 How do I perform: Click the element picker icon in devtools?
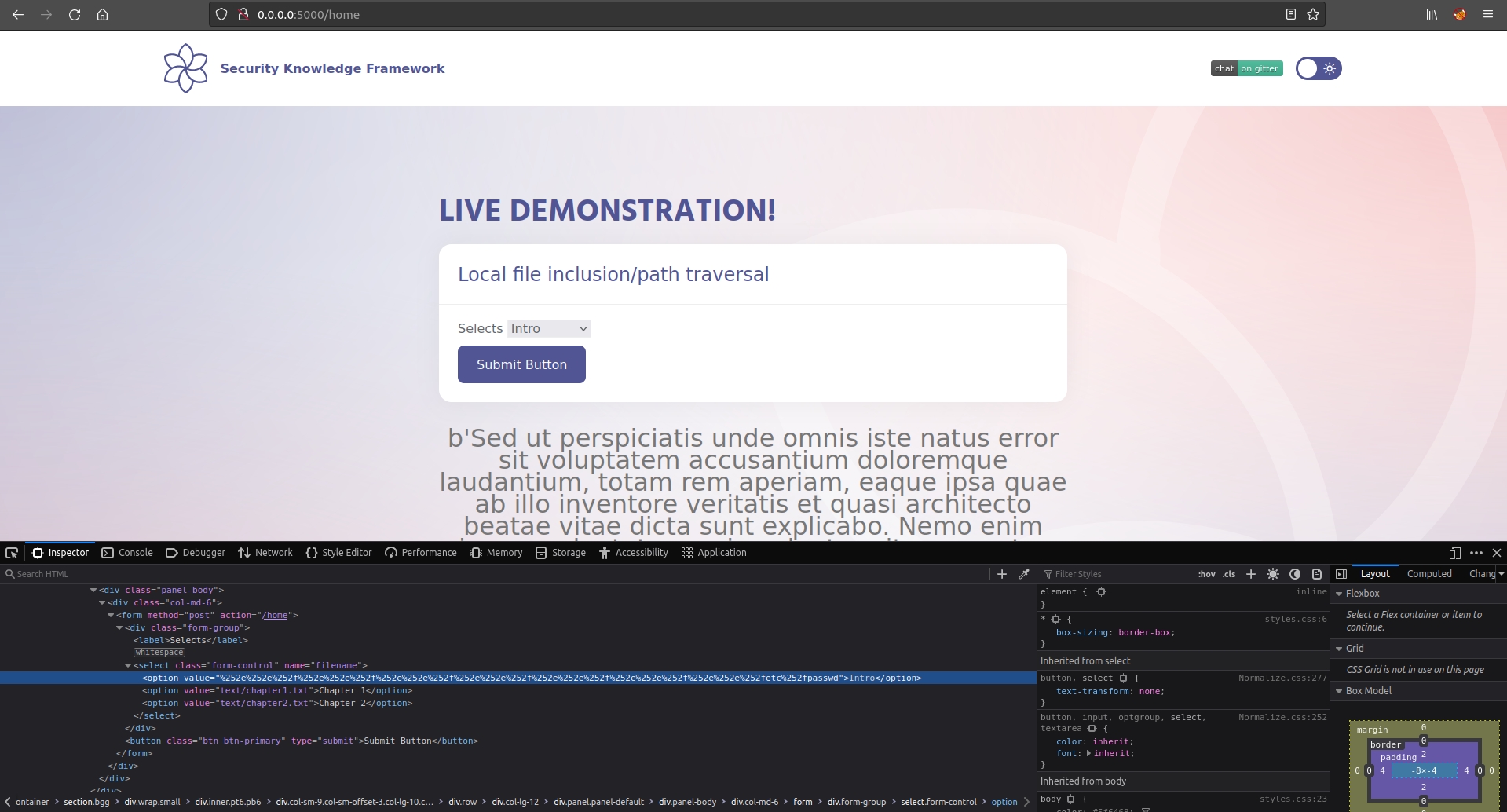[12, 553]
